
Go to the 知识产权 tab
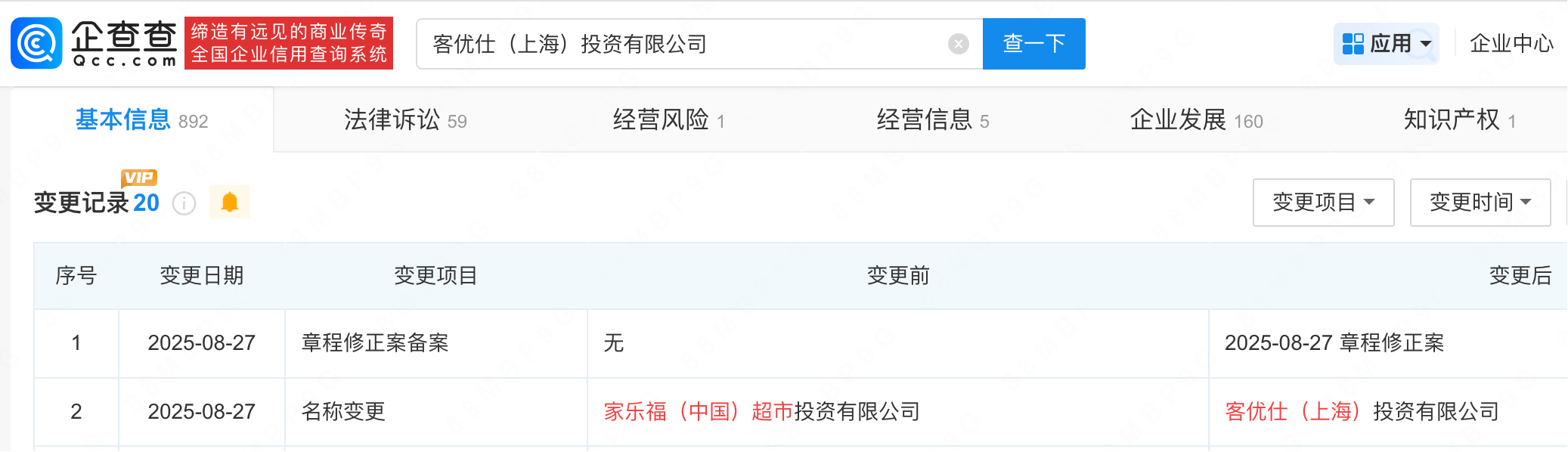pos(1459,120)
